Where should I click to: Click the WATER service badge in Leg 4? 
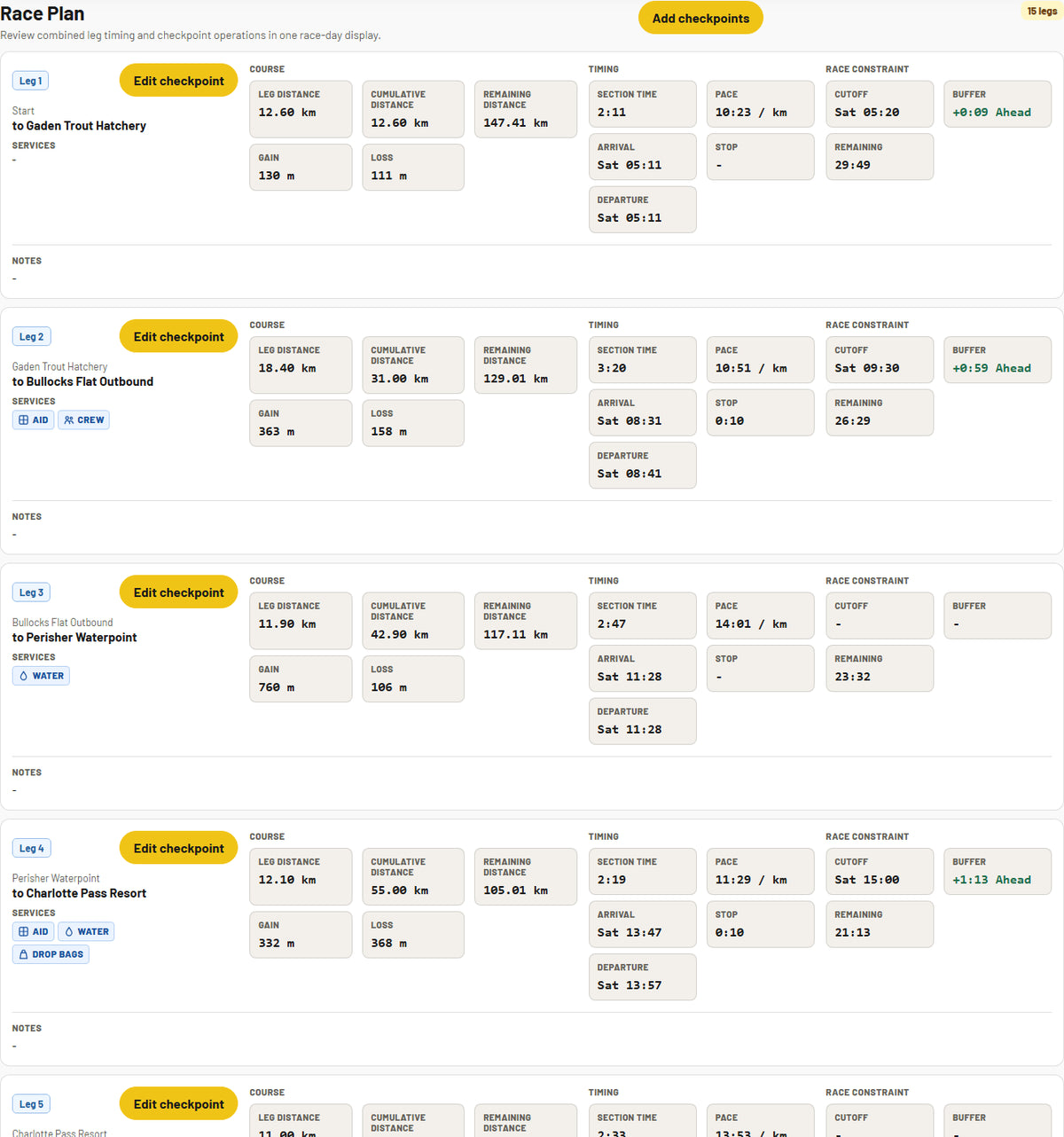pyautogui.click(x=86, y=932)
